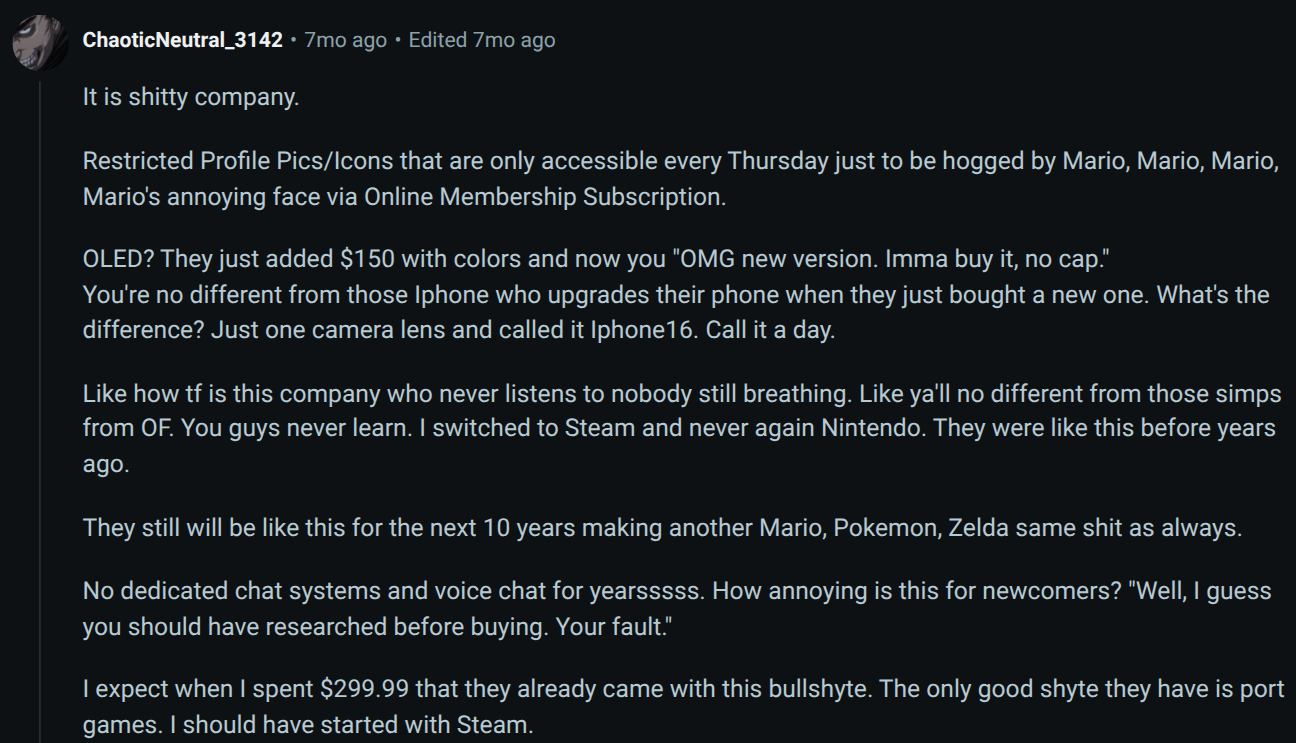Image resolution: width=1296 pixels, height=743 pixels.
Task: Click the "It is shitty company." sentence
Action: pos(191,98)
